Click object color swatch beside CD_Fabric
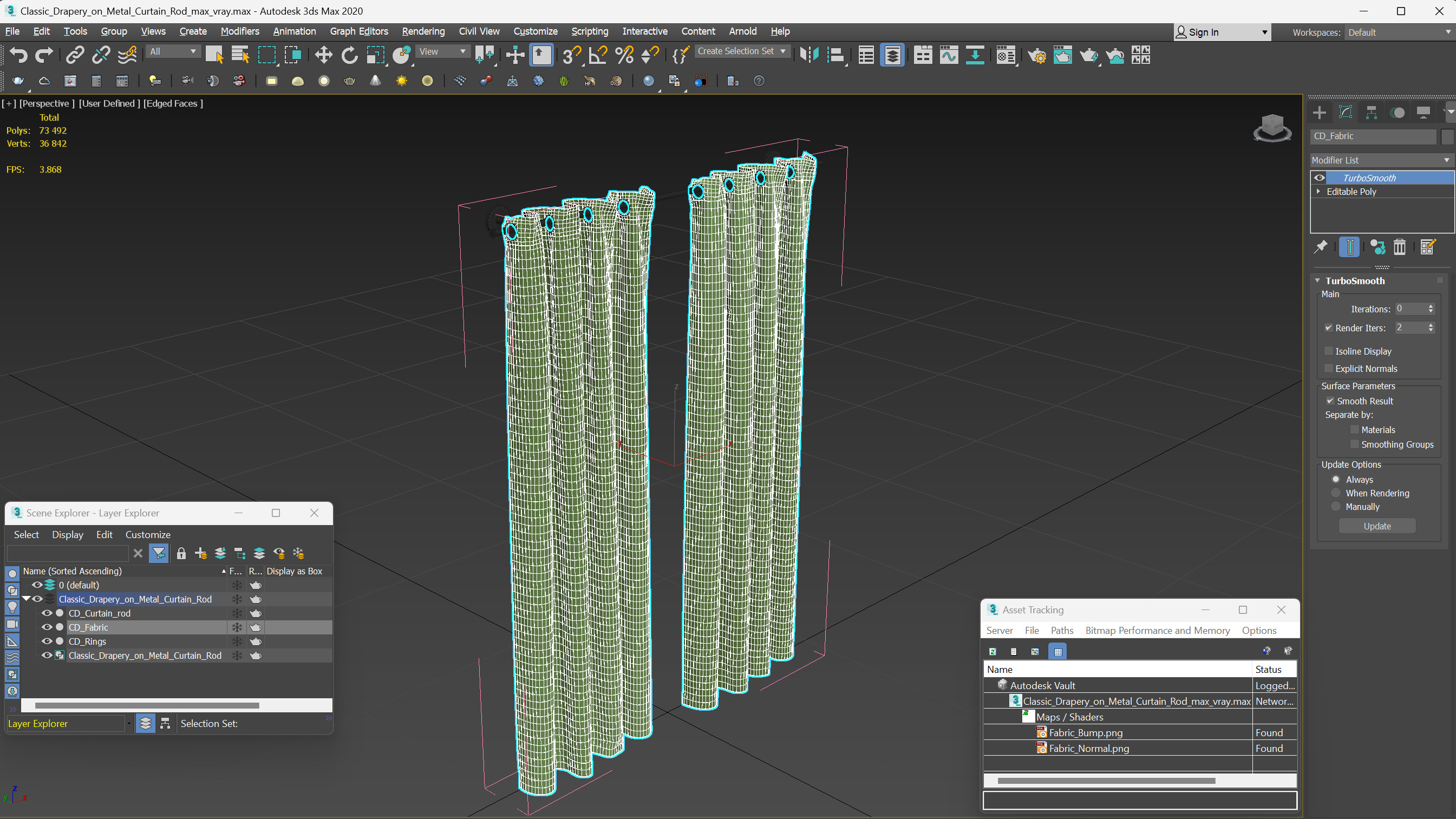 tap(1446, 136)
